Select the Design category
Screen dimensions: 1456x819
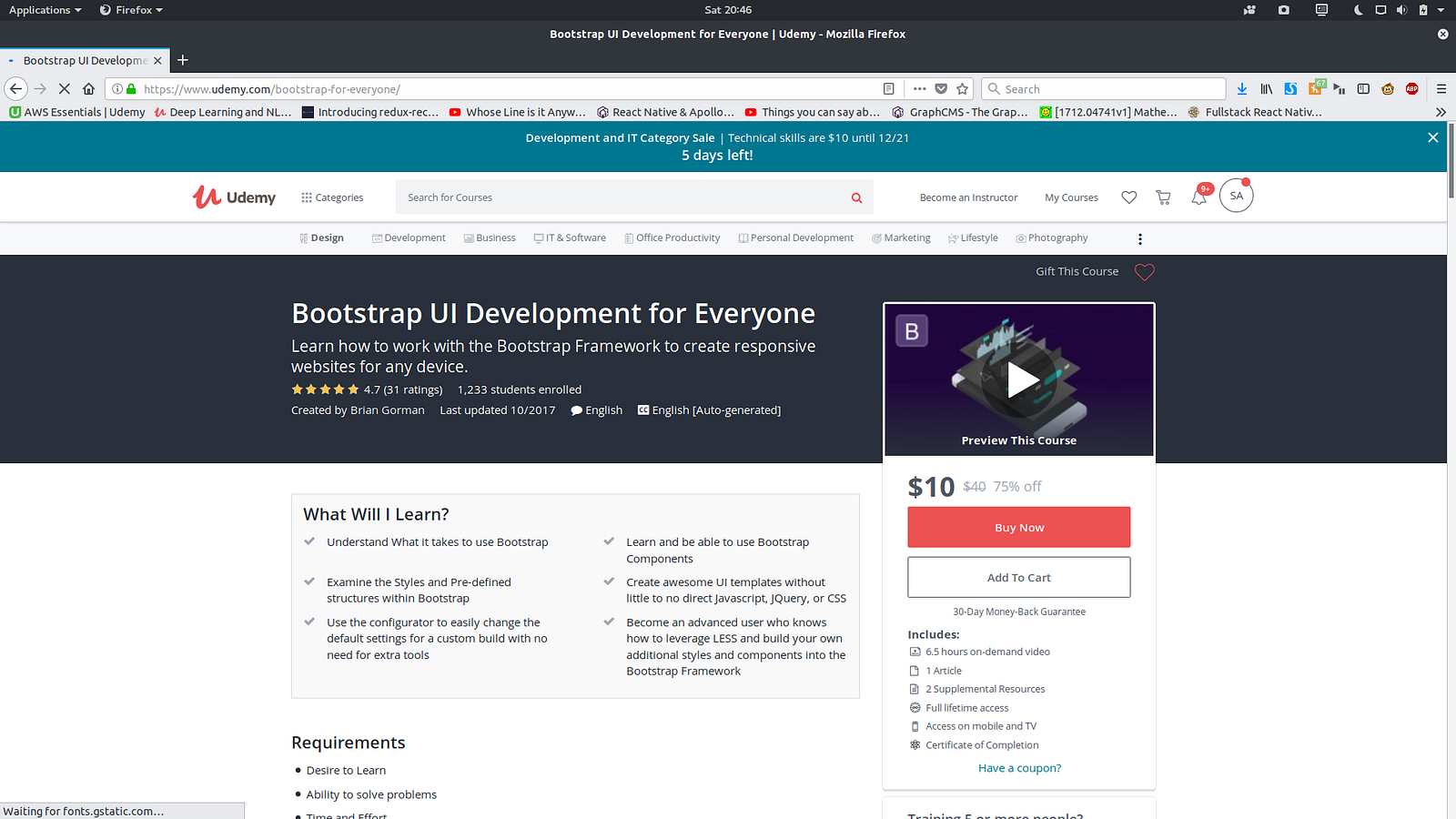pyautogui.click(x=321, y=238)
